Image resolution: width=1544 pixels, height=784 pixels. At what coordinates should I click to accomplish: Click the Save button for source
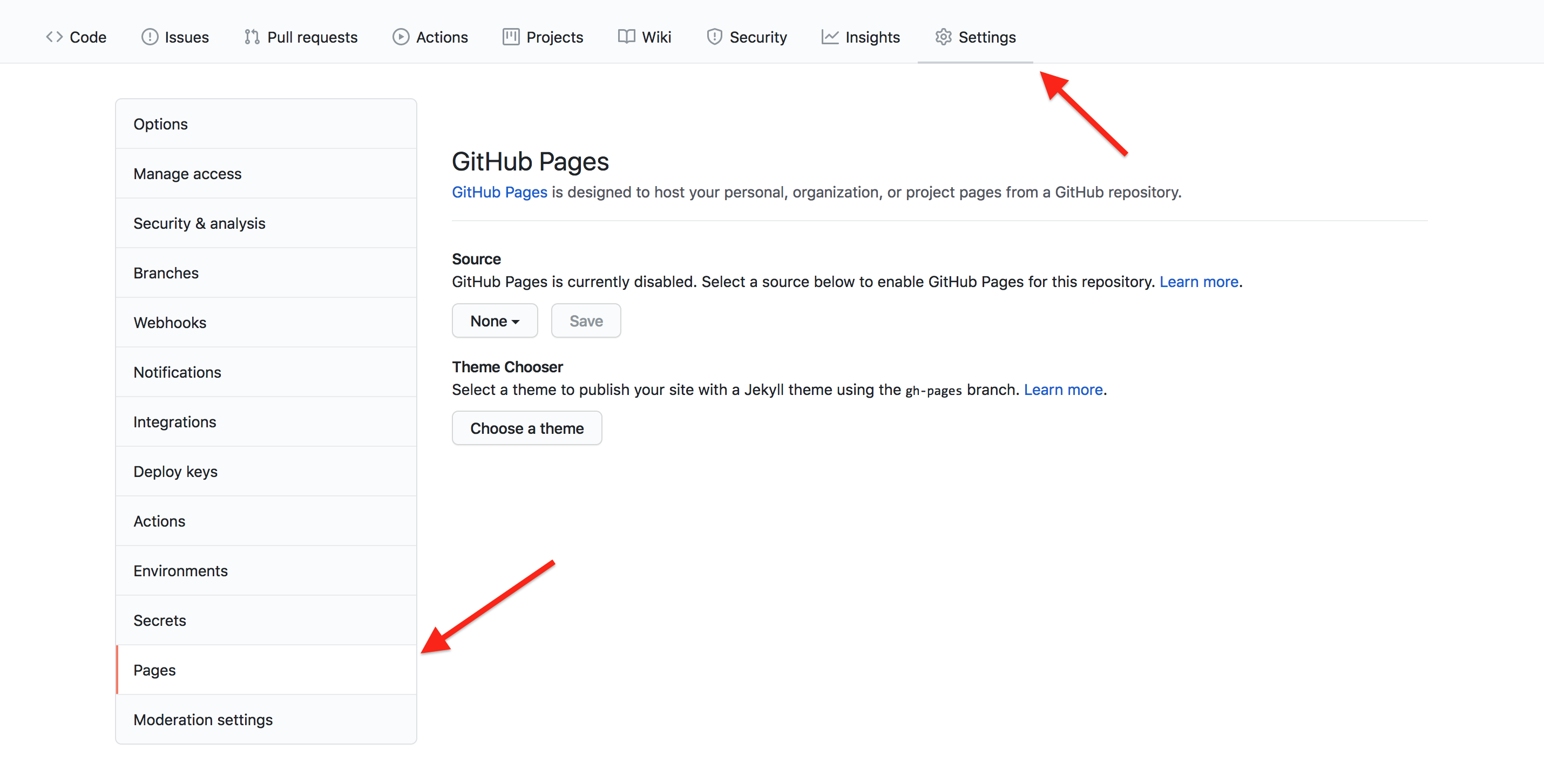[585, 321]
